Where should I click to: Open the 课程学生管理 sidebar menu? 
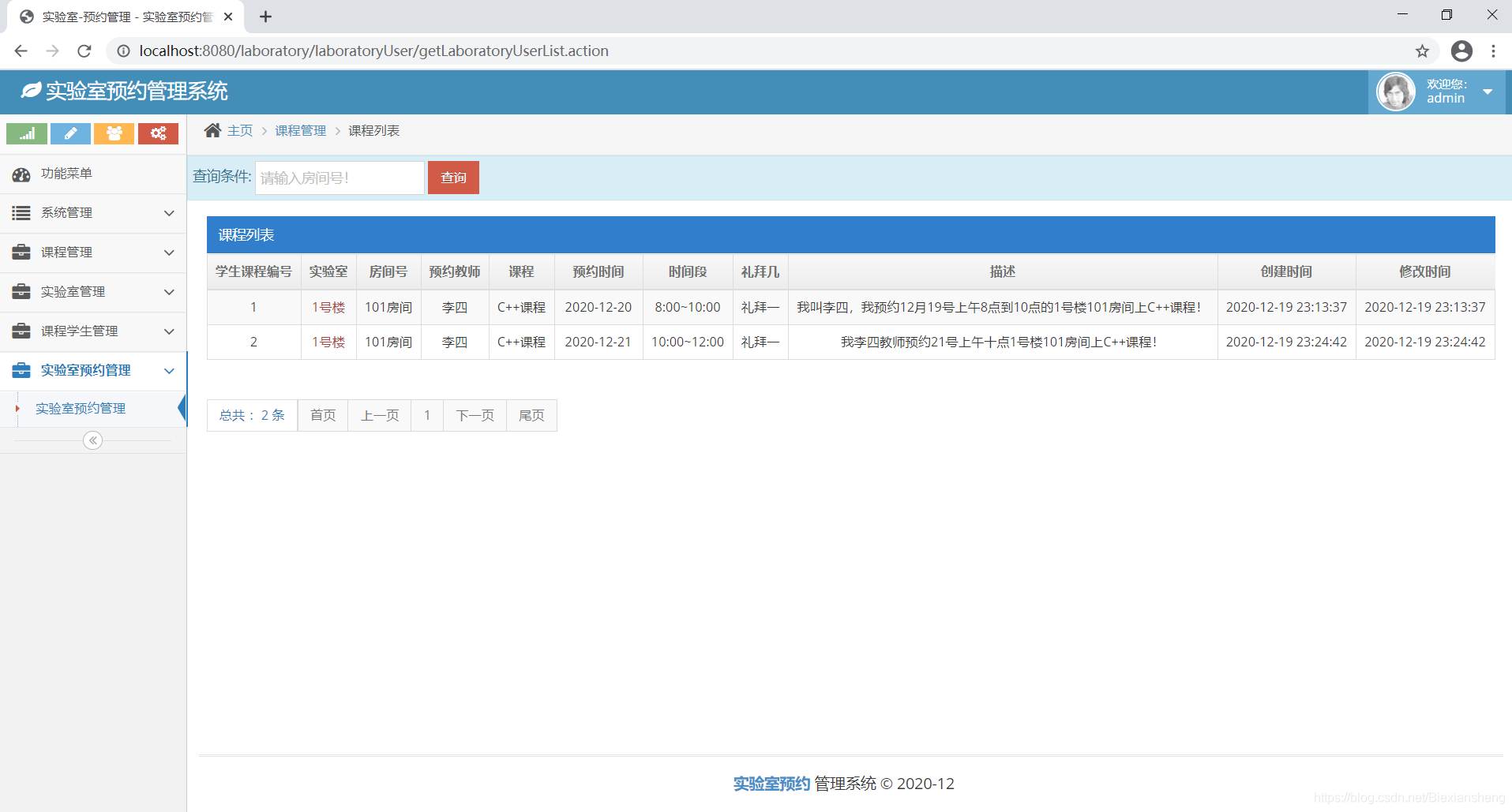[93, 332]
